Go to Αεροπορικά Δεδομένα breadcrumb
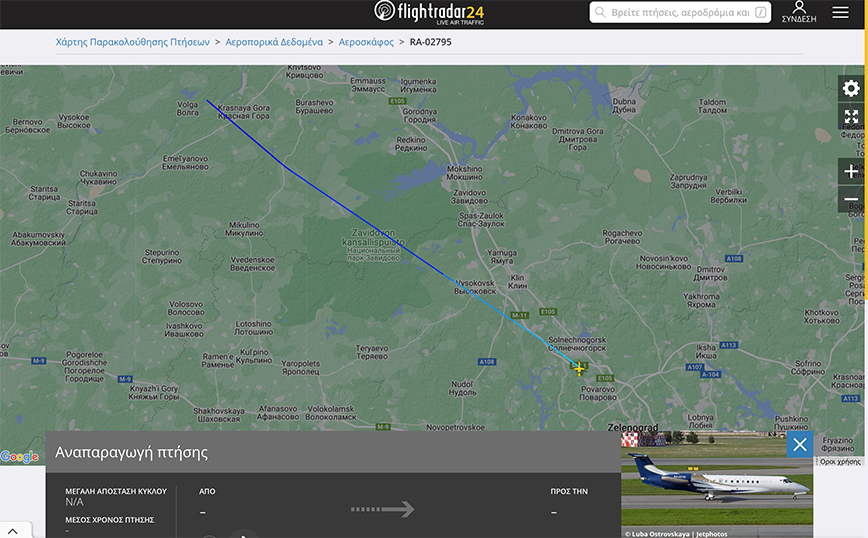Image resolution: width=868 pixels, height=538 pixels. point(274,42)
